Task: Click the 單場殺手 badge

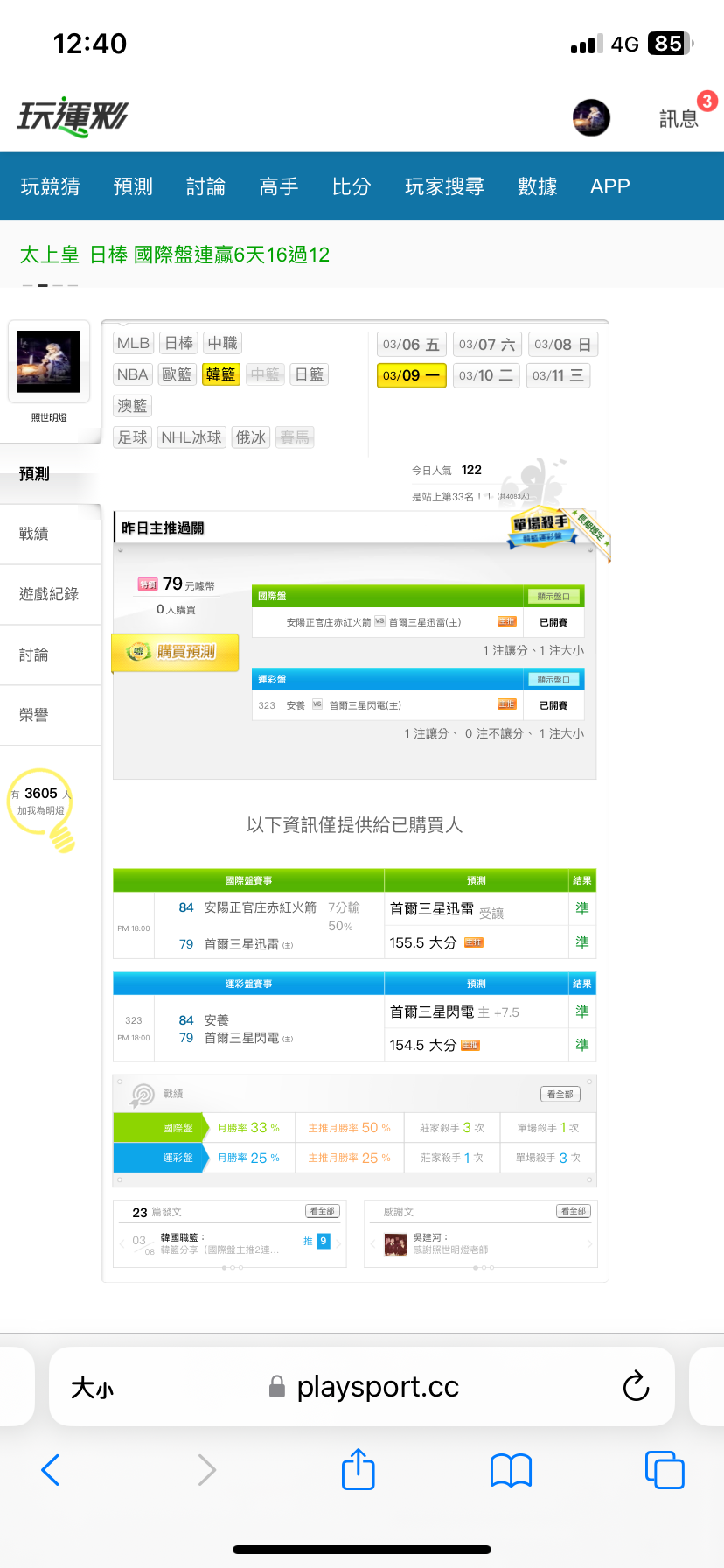Action: [x=542, y=528]
